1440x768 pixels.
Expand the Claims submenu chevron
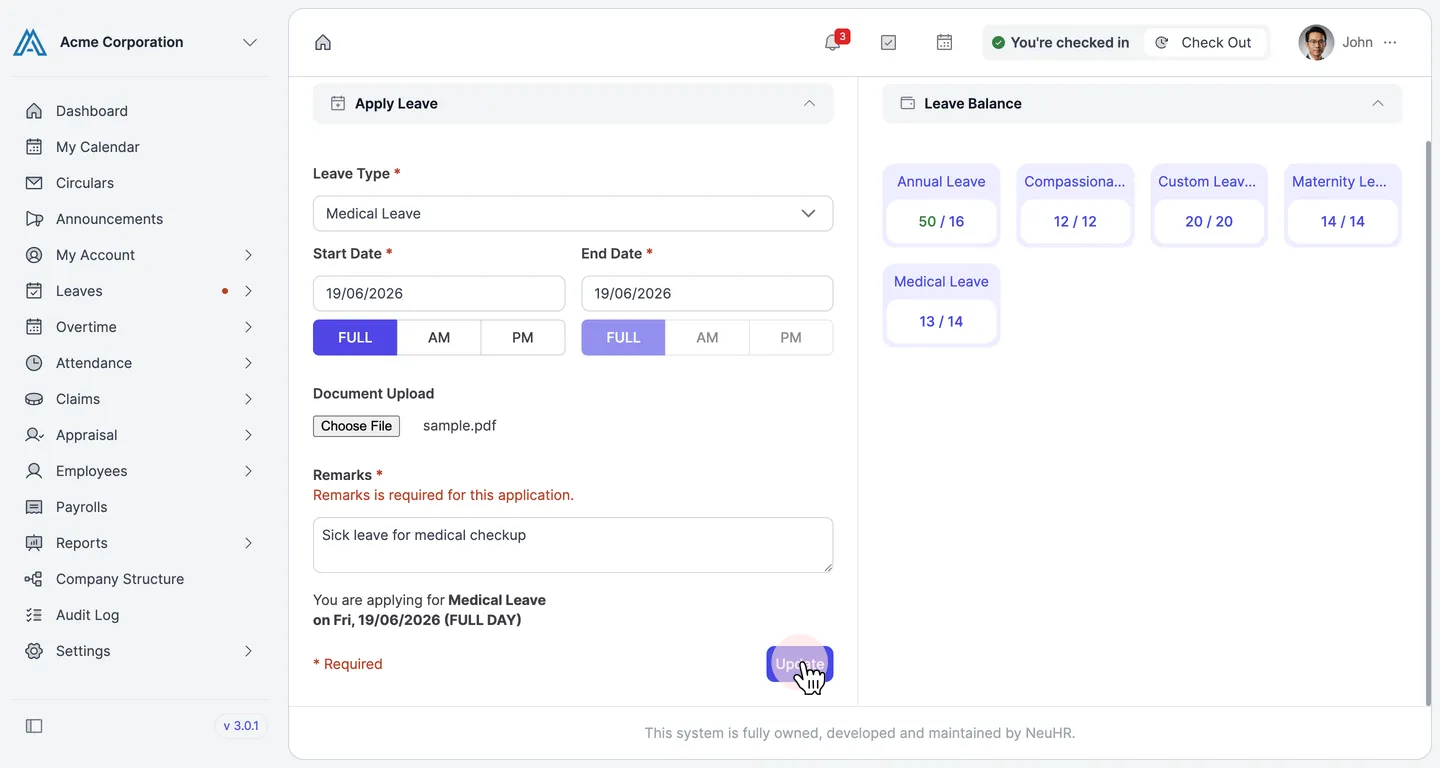coord(248,399)
